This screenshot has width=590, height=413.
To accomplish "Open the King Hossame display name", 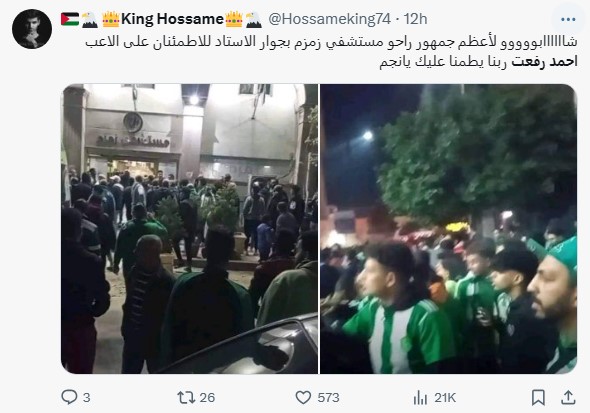I will pyautogui.click(x=172, y=19).
